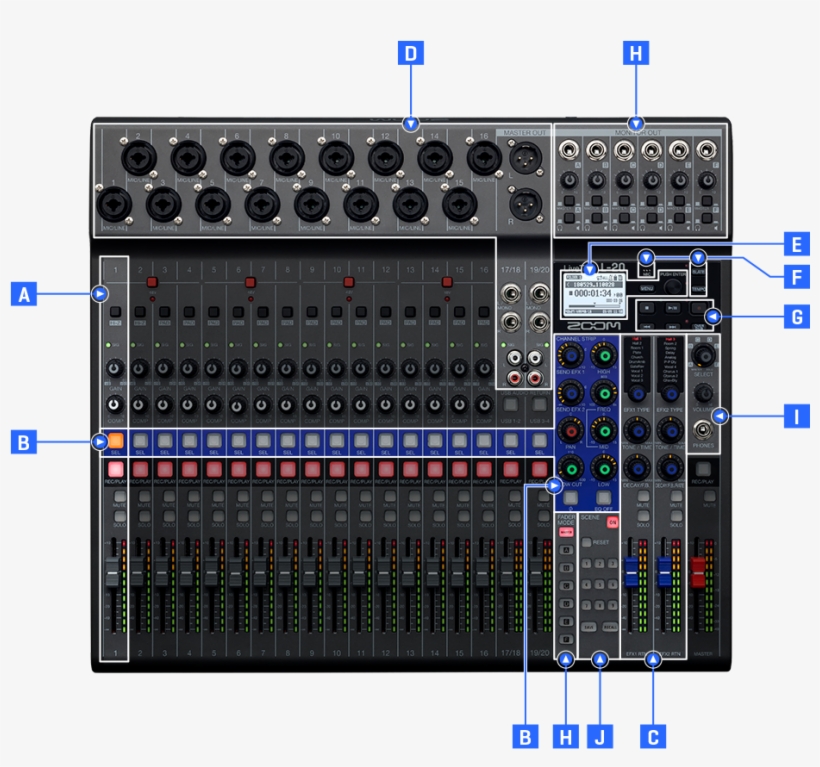Click the PHONES output jack
This screenshot has width=820, height=767.
[x=703, y=430]
